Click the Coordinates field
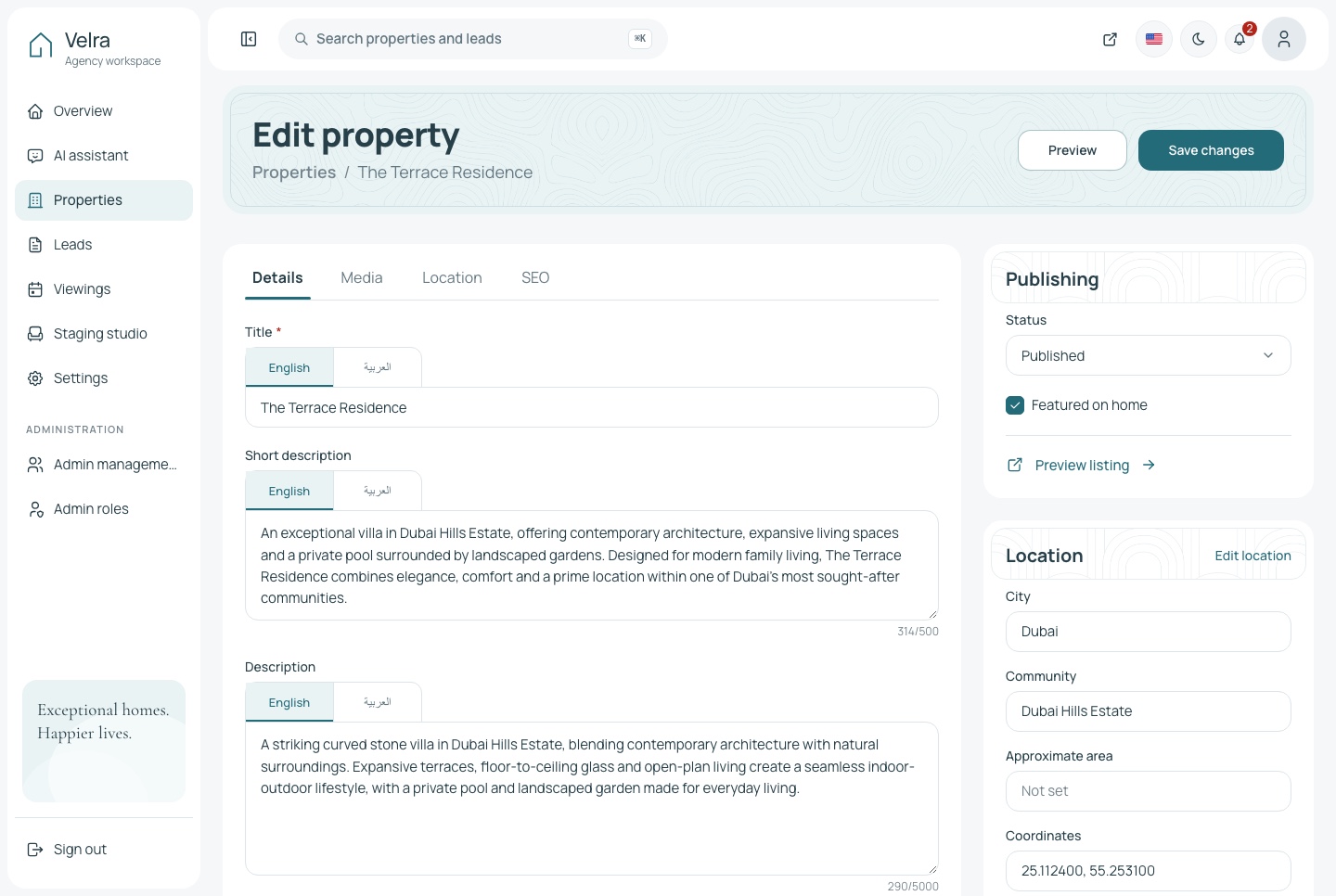 coord(1149,871)
